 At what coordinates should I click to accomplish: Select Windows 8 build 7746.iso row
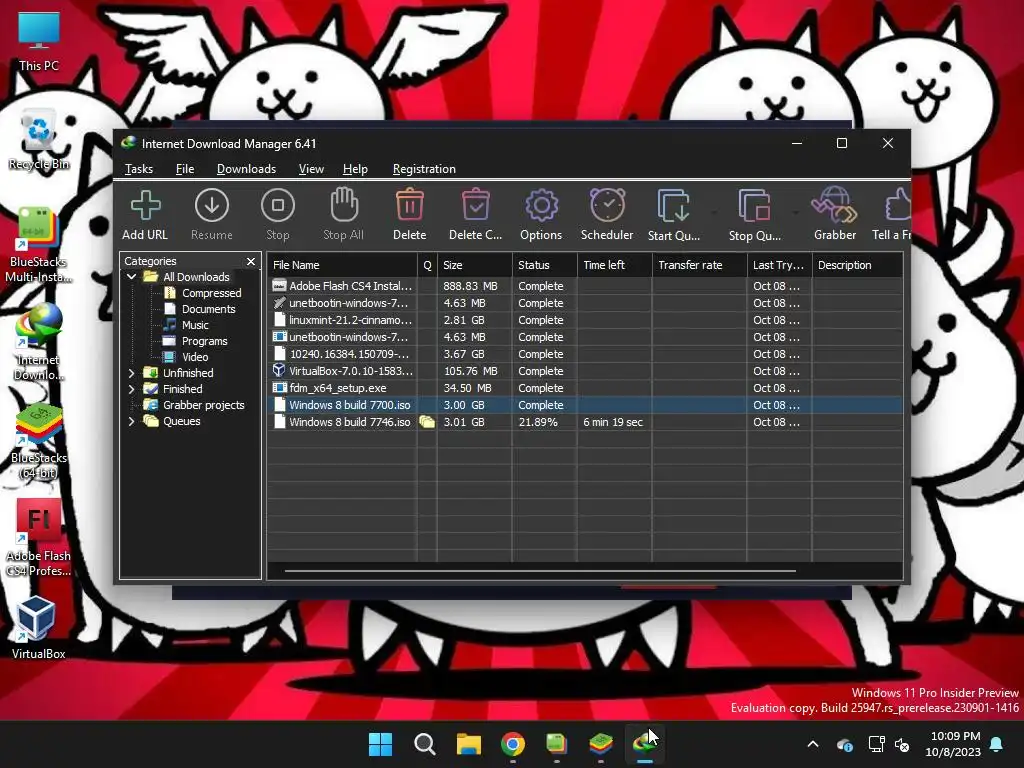tap(585, 422)
